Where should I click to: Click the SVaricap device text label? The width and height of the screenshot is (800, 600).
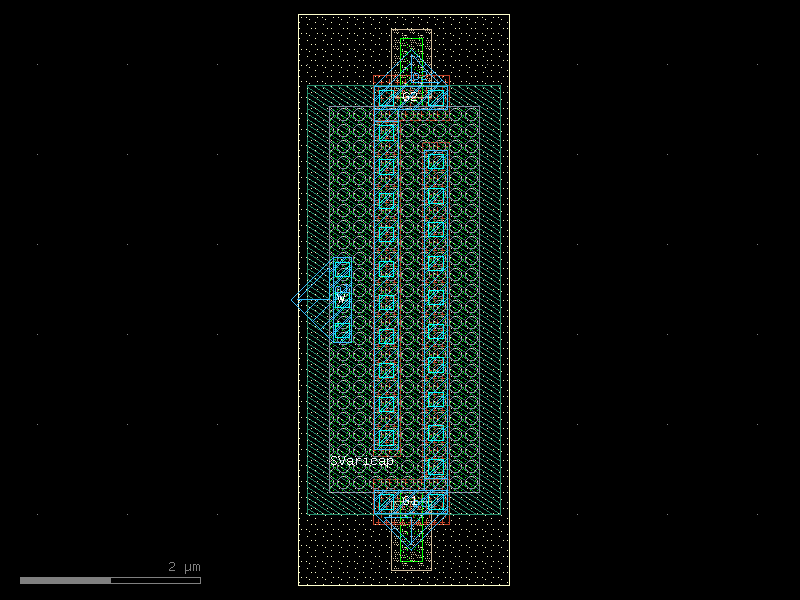coord(362,461)
